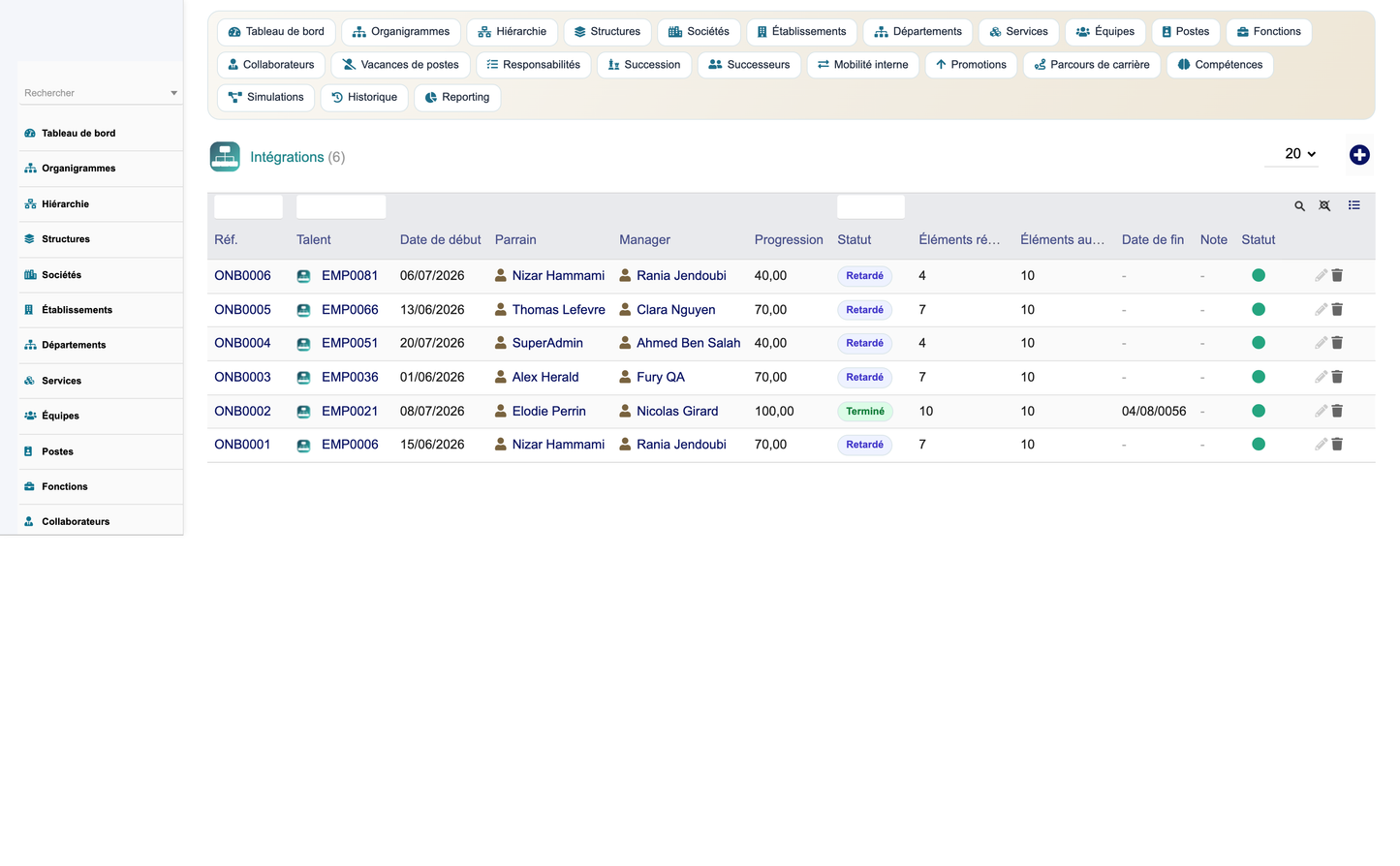Click the Statut filter input field
Screen dimensions: 1400x866
pyautogui.click(x=871, y=206)
